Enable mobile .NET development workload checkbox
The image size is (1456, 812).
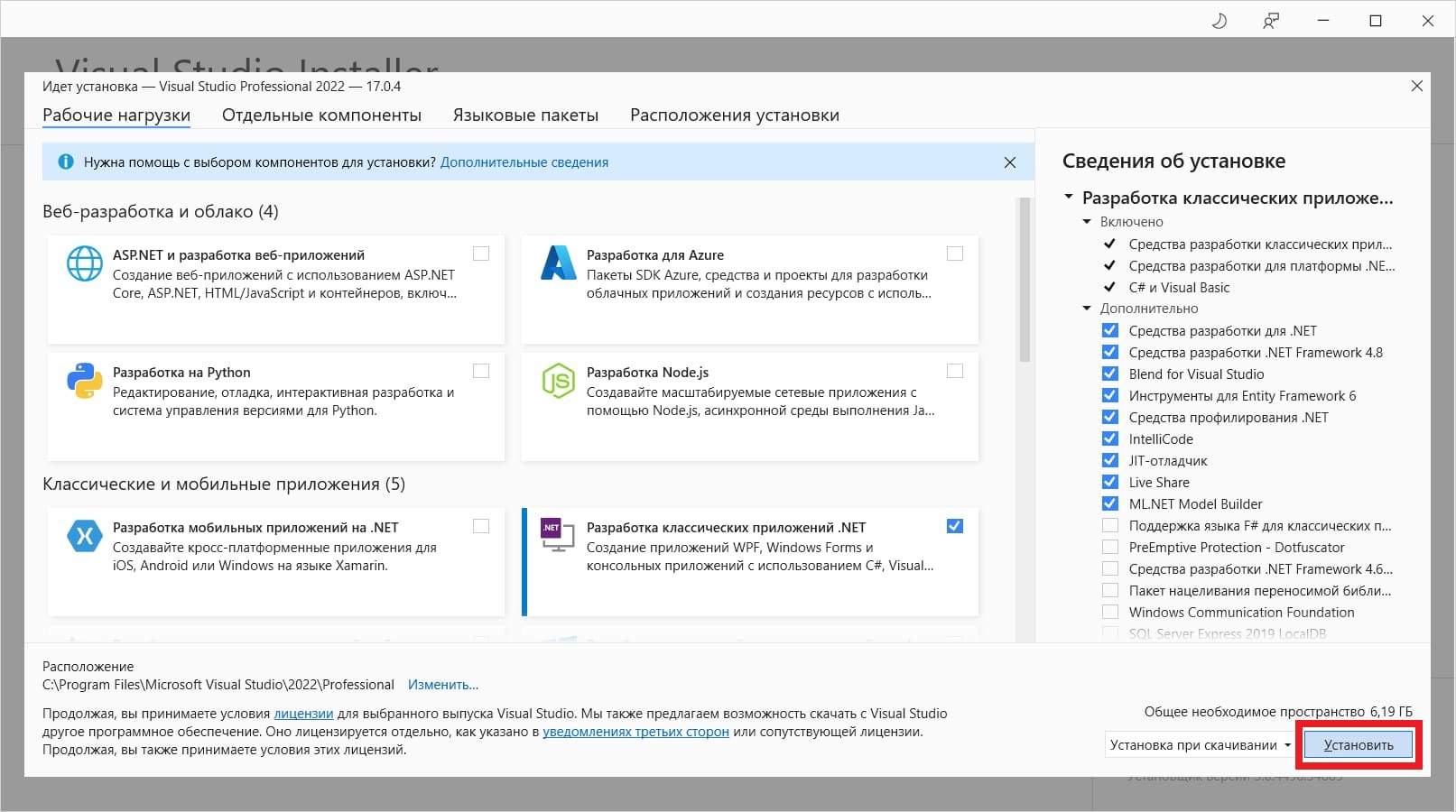coord(481,526)
